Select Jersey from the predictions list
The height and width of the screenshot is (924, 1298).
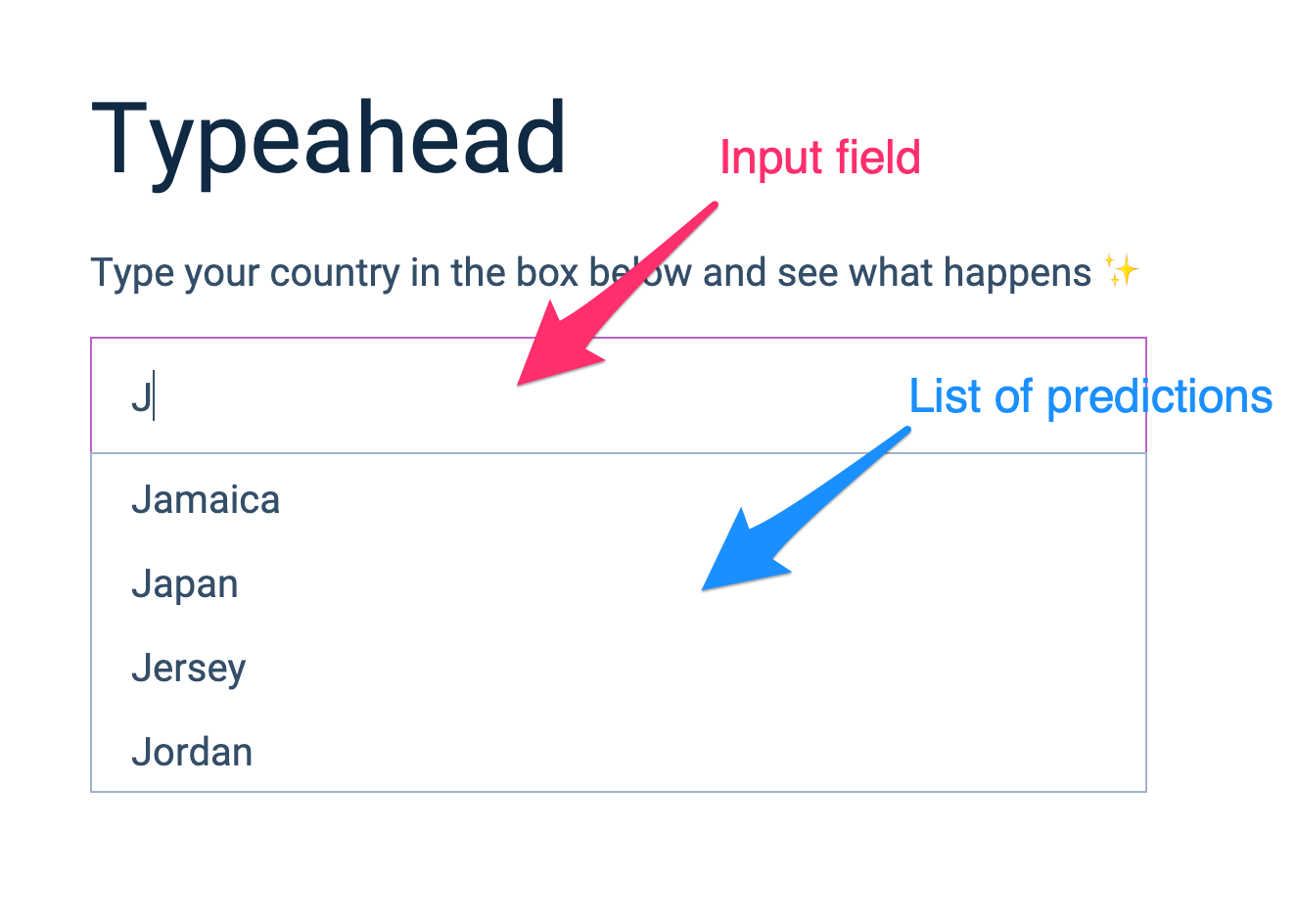click(x=188, y=668)
